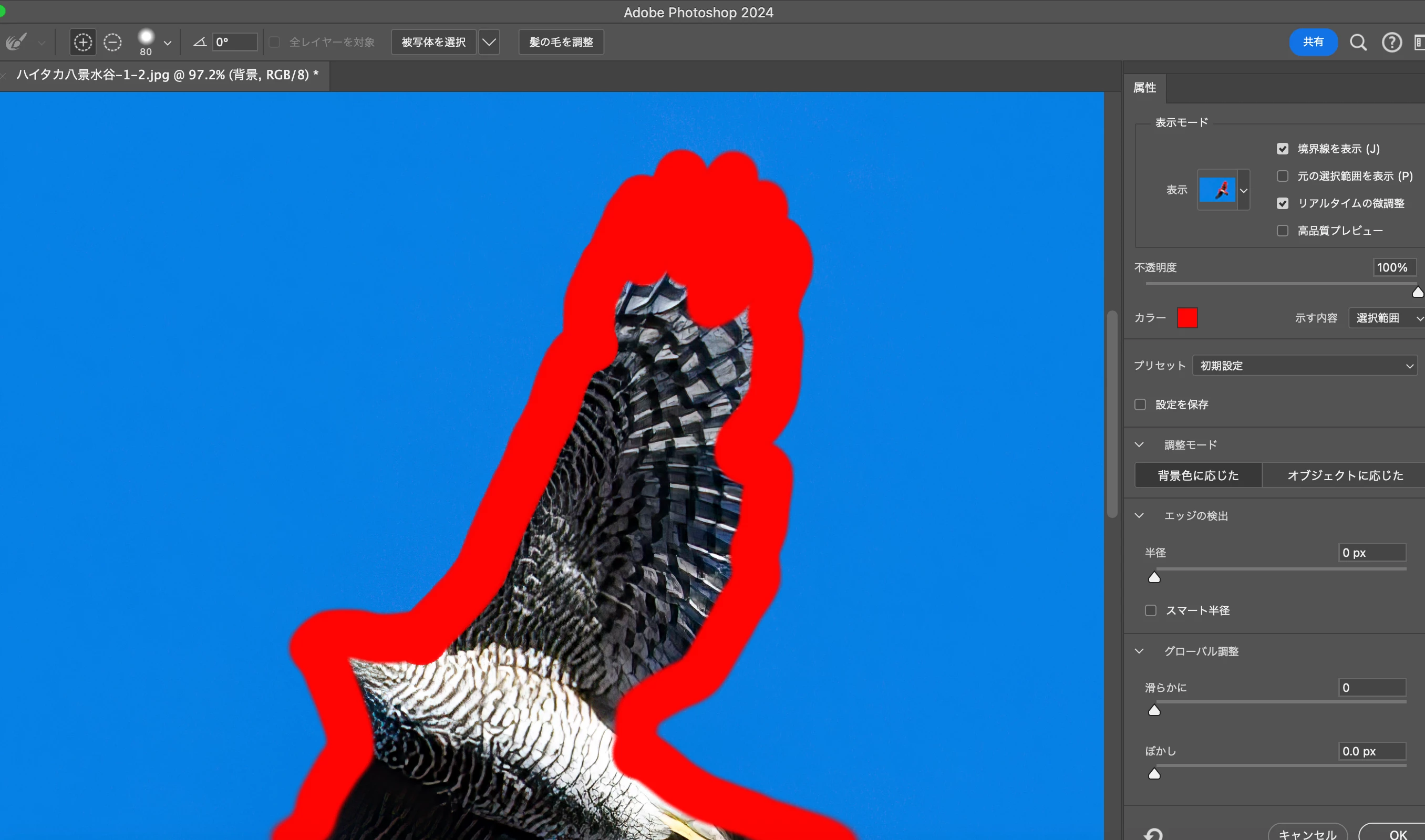Select the Refine Edge Brush tool icon
Viewport: 1425px width, 840px height.
16,42
